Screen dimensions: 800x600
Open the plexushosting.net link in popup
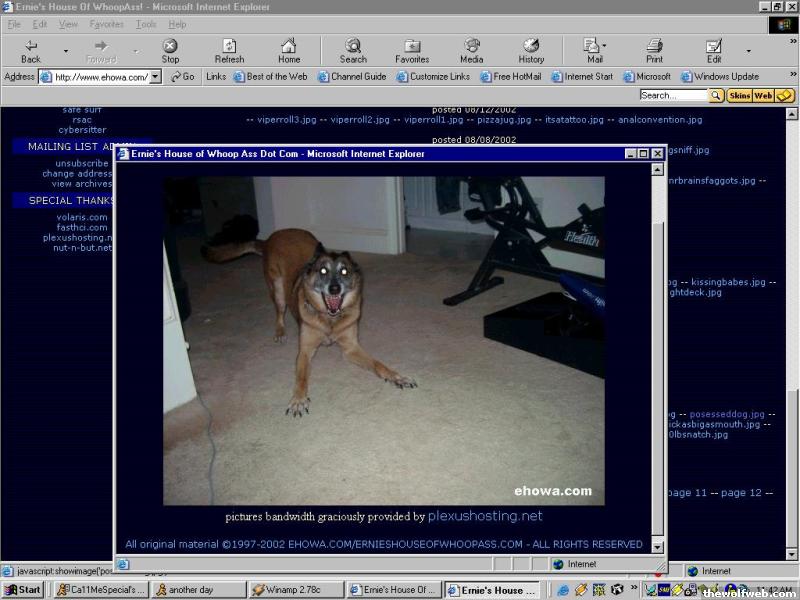click(x=485, y=517)
